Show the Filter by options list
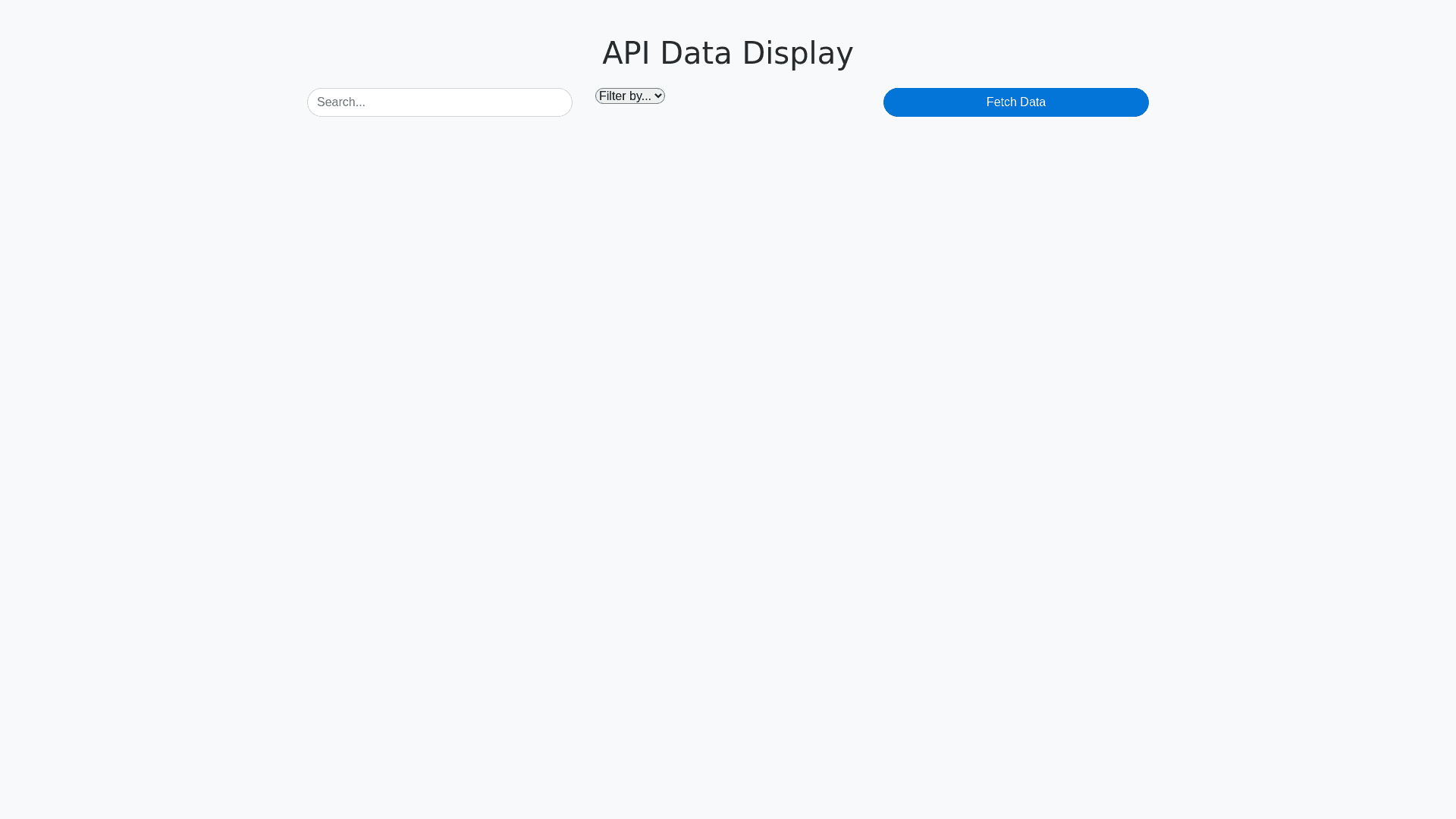The height and width of the screenshot is (819, 1456). tap(629, 96)
